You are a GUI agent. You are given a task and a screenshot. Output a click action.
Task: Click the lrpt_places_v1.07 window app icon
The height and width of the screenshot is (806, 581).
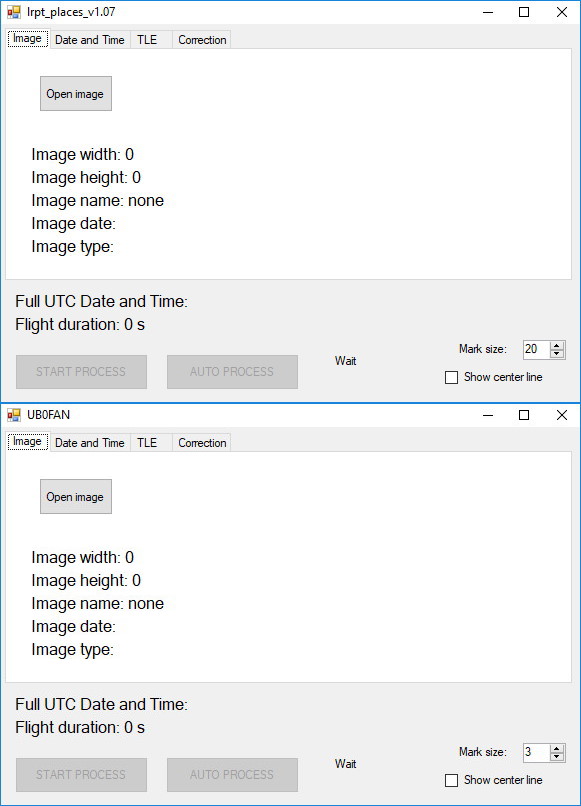click(14, 12)
